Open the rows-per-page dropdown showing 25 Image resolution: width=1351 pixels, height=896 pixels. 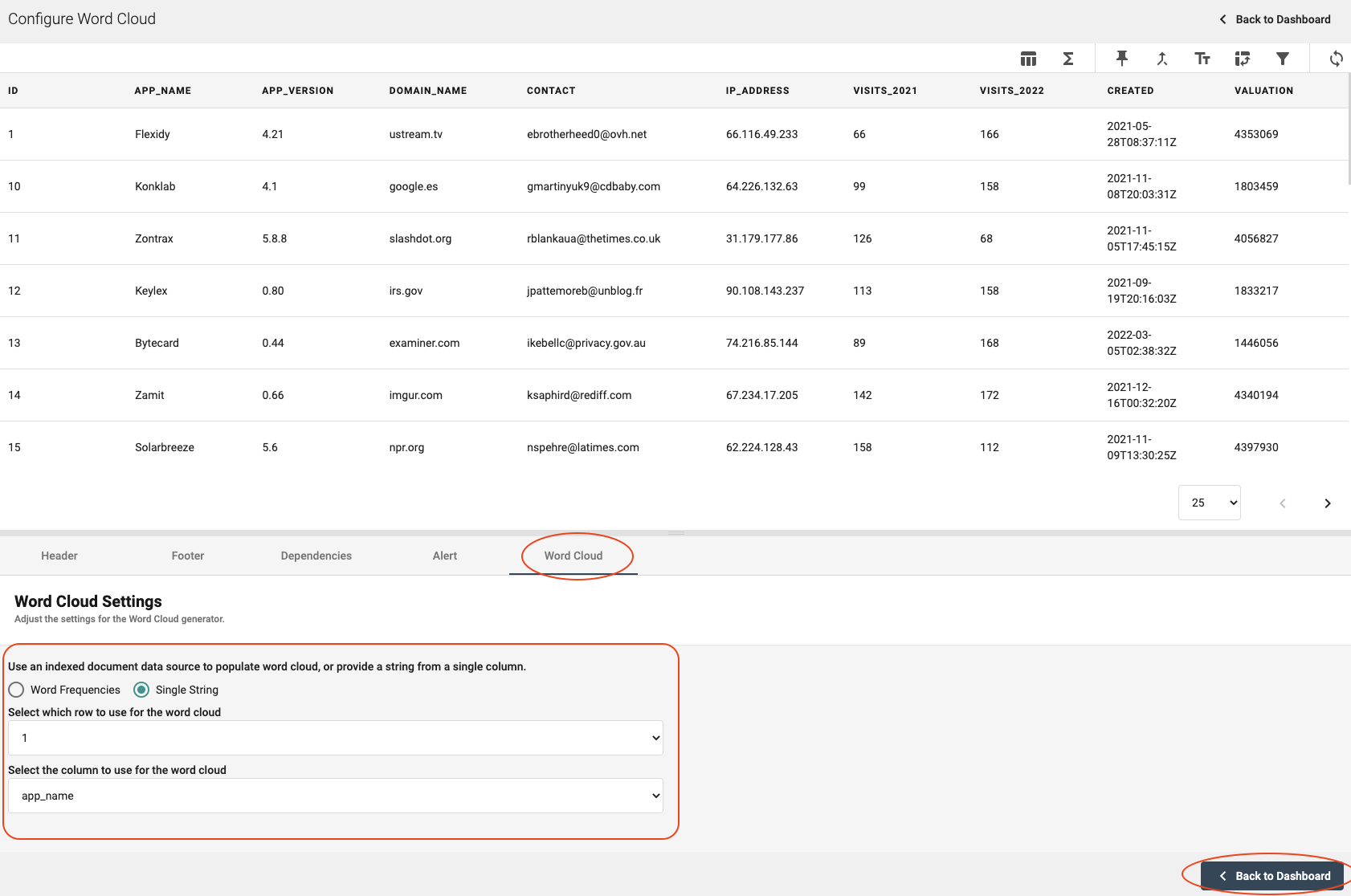pyautogui.click(x=1209, y=503)
